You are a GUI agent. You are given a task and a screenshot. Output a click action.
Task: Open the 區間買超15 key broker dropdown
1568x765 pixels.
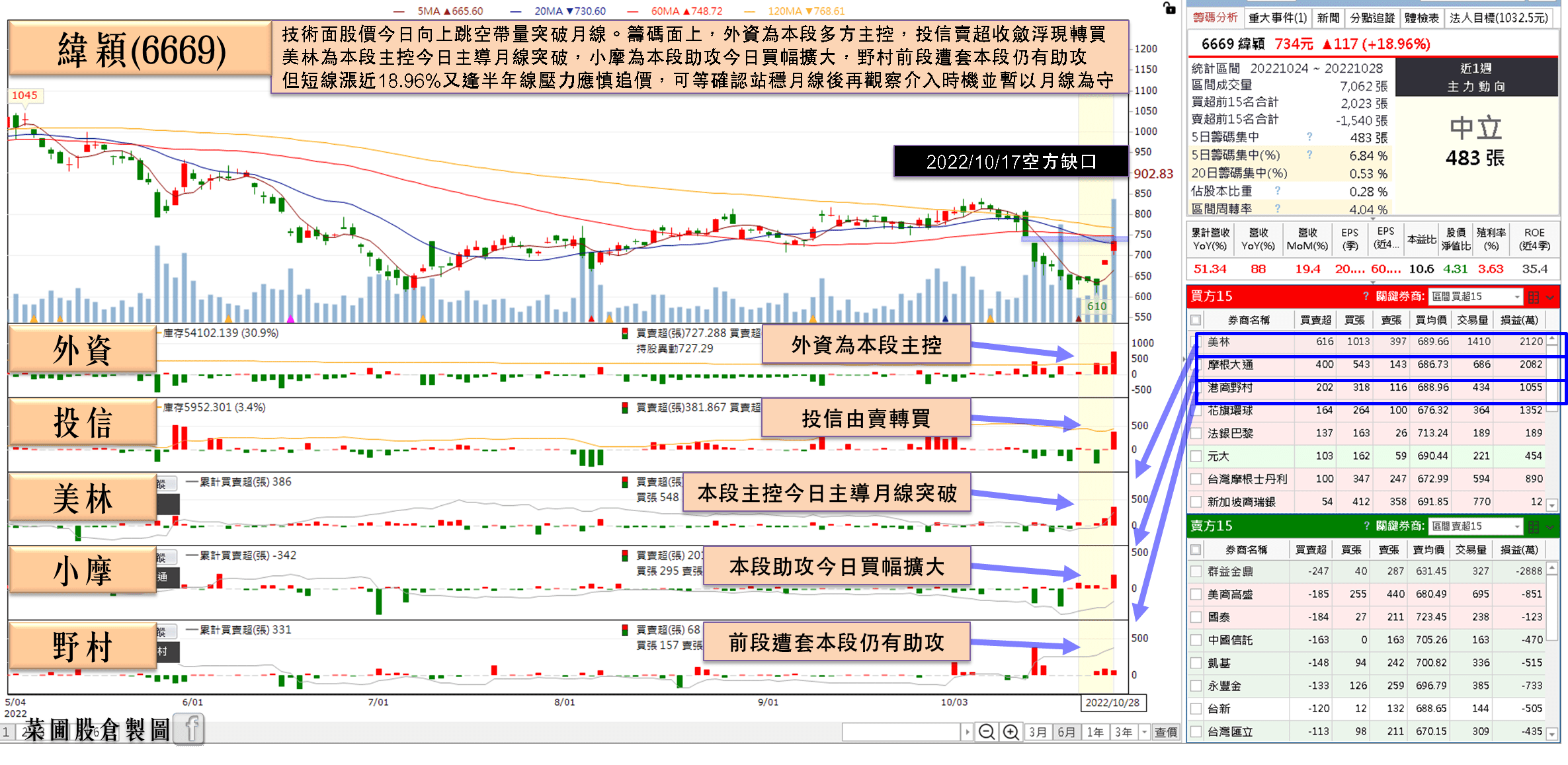(1475, 296)
